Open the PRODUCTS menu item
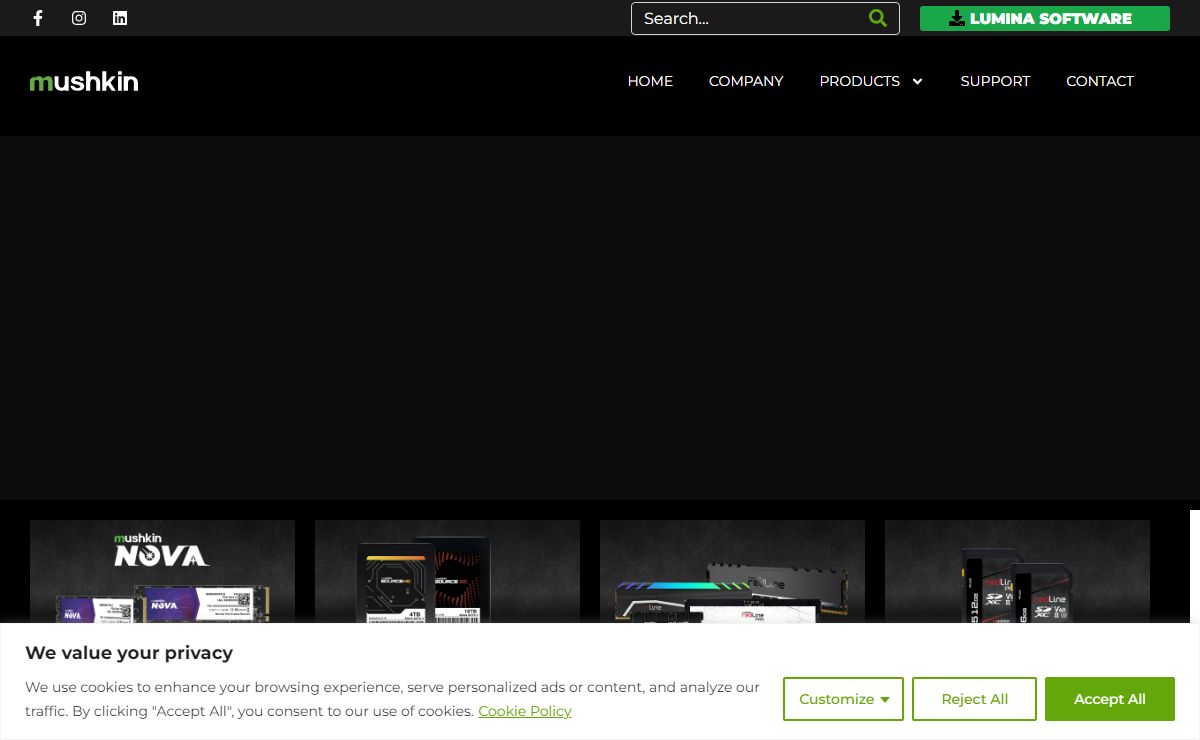This screenshot has width=1200, height=740. tap(860, 81)
